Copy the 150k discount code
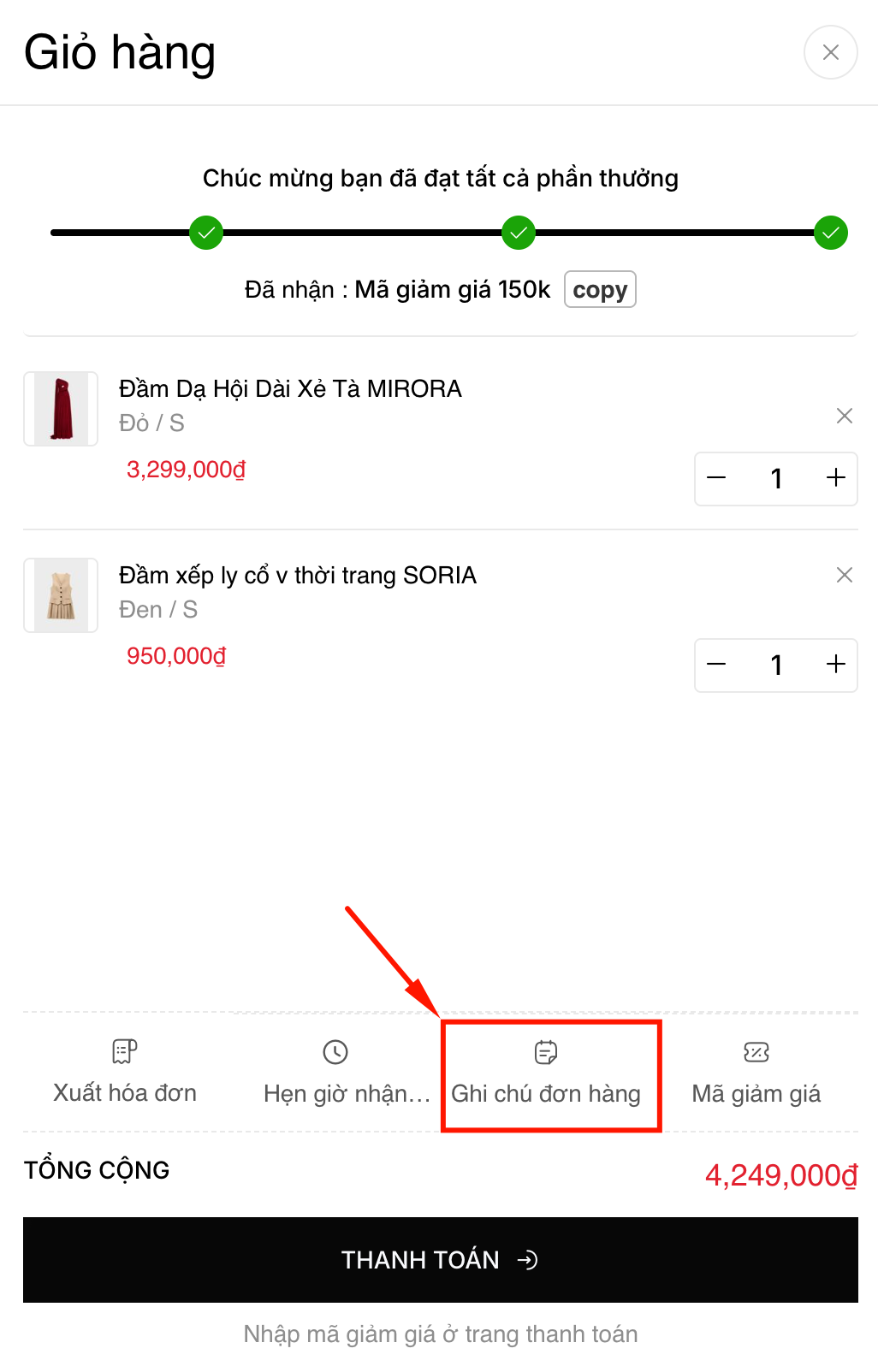The width and height of the screenshot is (878, 1372). (x=599, y=290)
